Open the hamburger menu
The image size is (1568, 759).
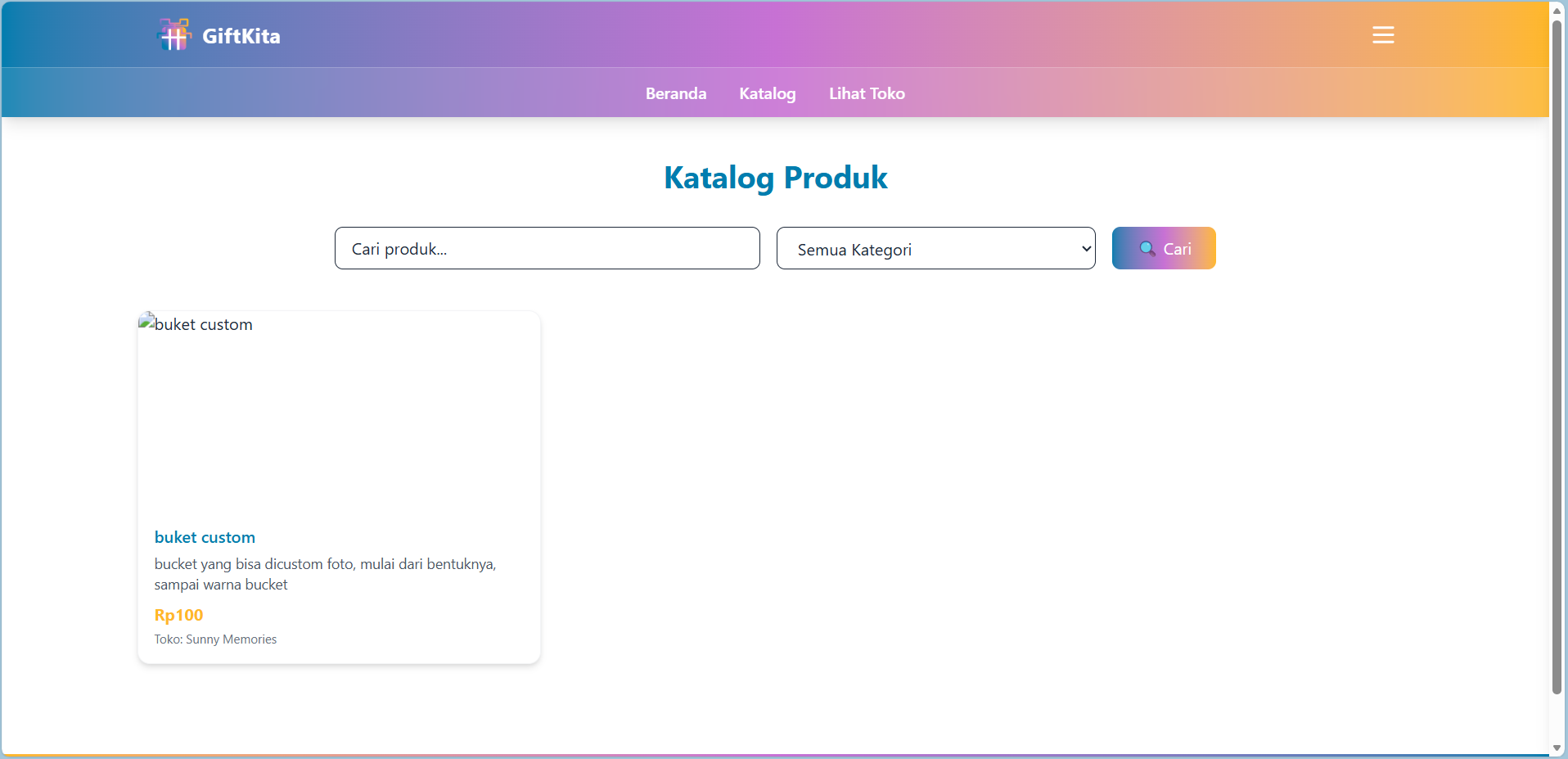pos(1383,35)
